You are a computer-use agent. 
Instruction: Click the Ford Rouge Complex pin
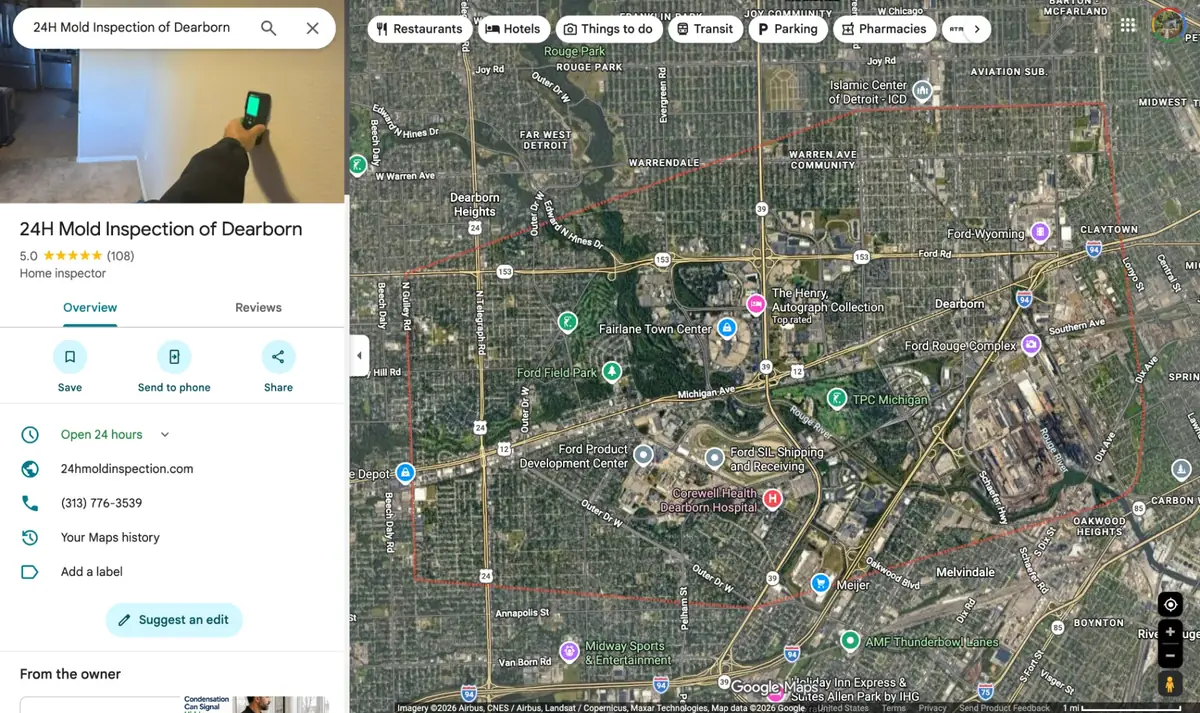(x=1031, y=345)
